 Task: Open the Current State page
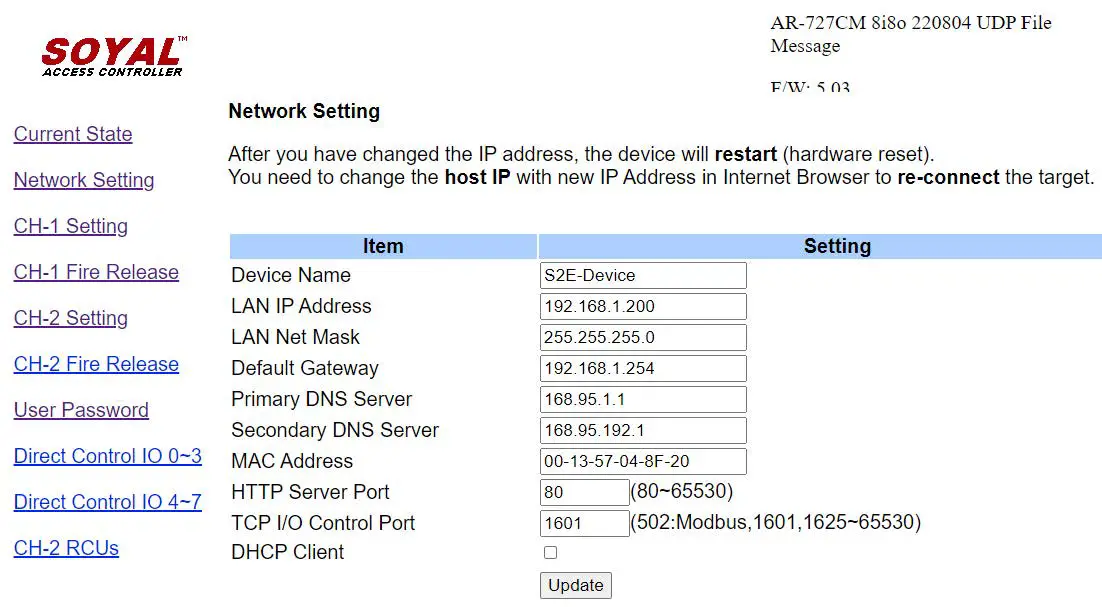pos(72,134)
